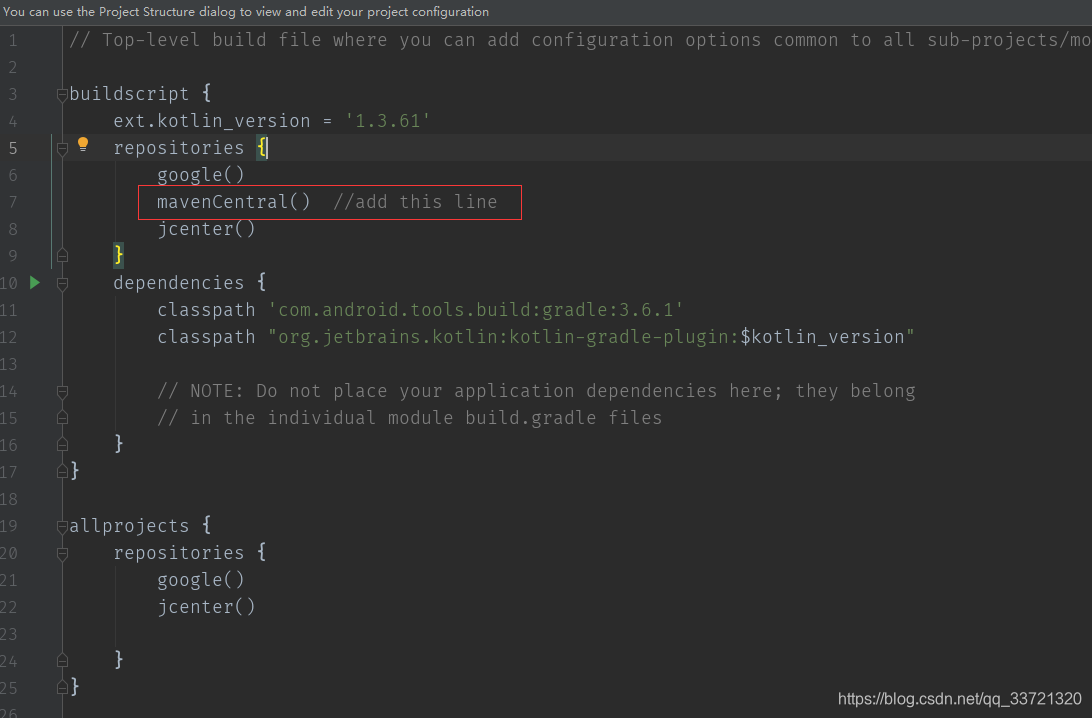Click google() on line 6

pyautogui.click(x=201, y=175)
